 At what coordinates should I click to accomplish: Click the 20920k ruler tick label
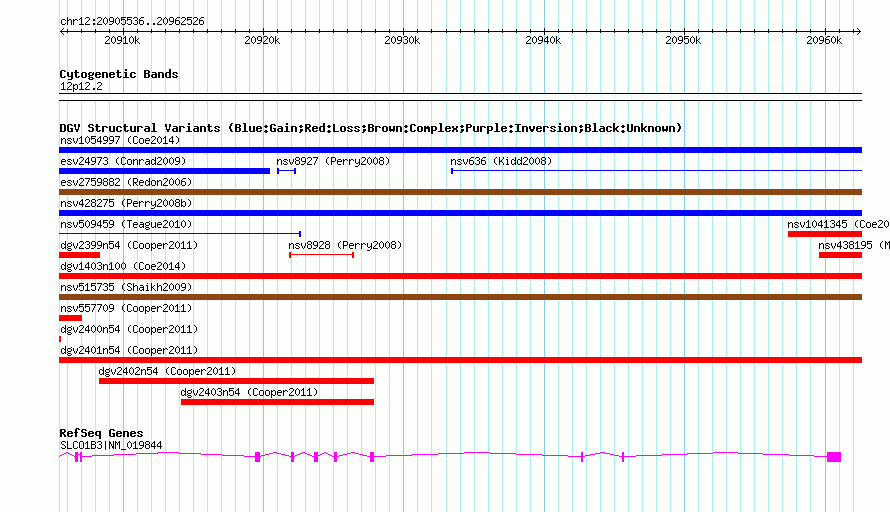[262, 40]
